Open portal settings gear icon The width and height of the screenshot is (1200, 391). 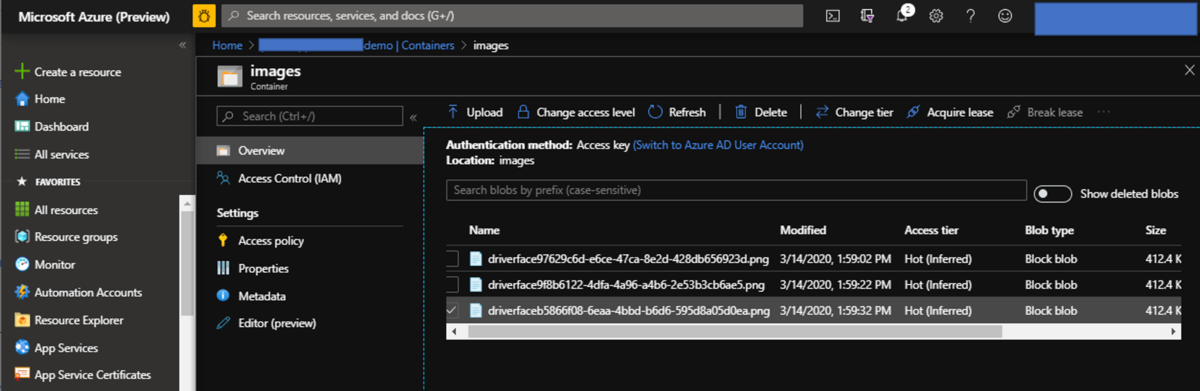936,16
